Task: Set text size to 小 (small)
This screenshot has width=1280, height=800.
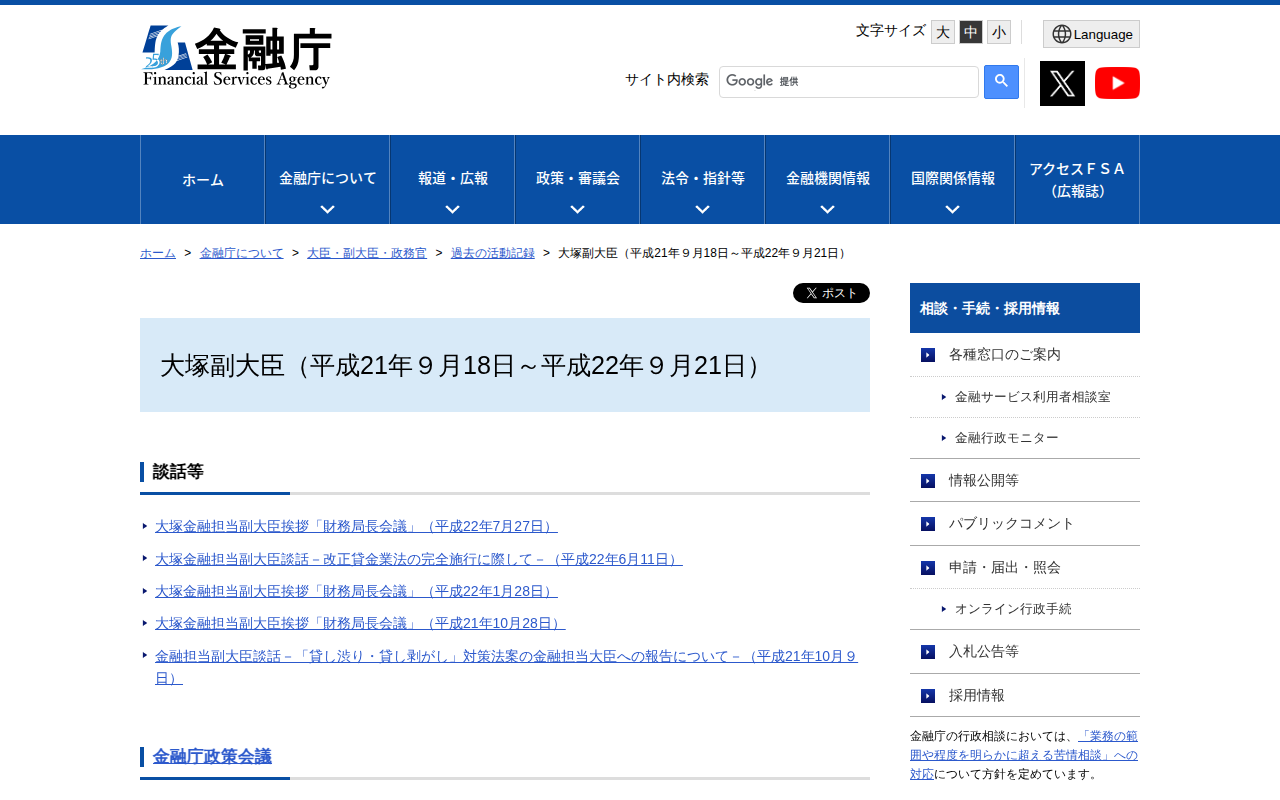Action: click(x=999, y=32)
